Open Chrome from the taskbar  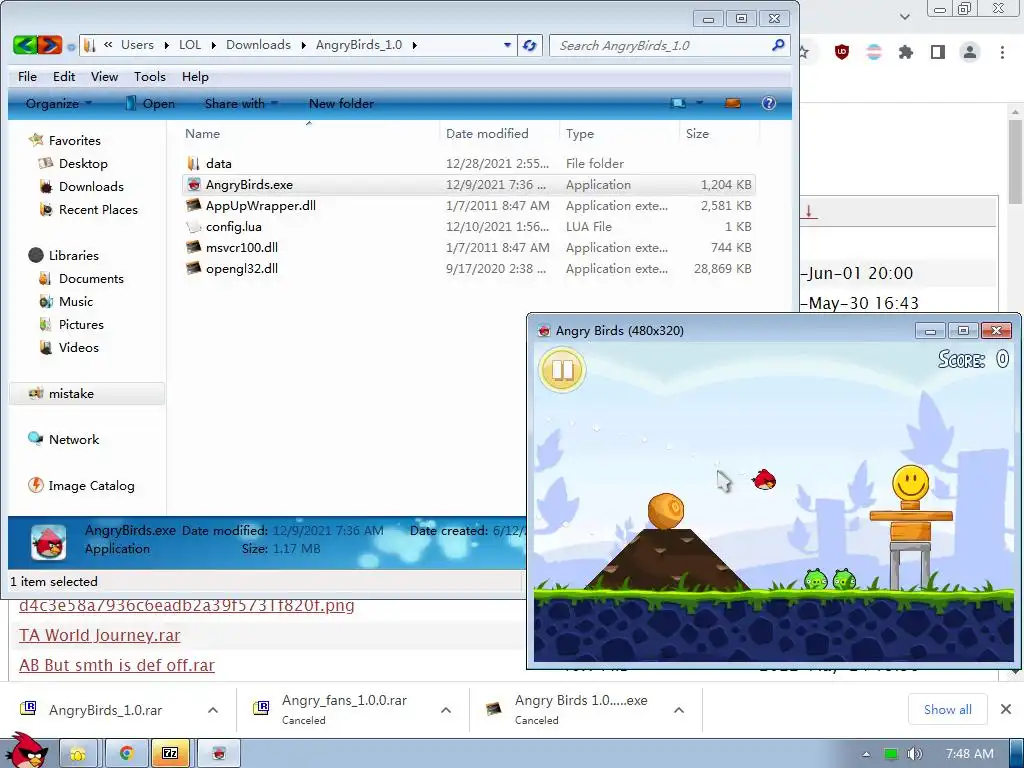(126, 754)
